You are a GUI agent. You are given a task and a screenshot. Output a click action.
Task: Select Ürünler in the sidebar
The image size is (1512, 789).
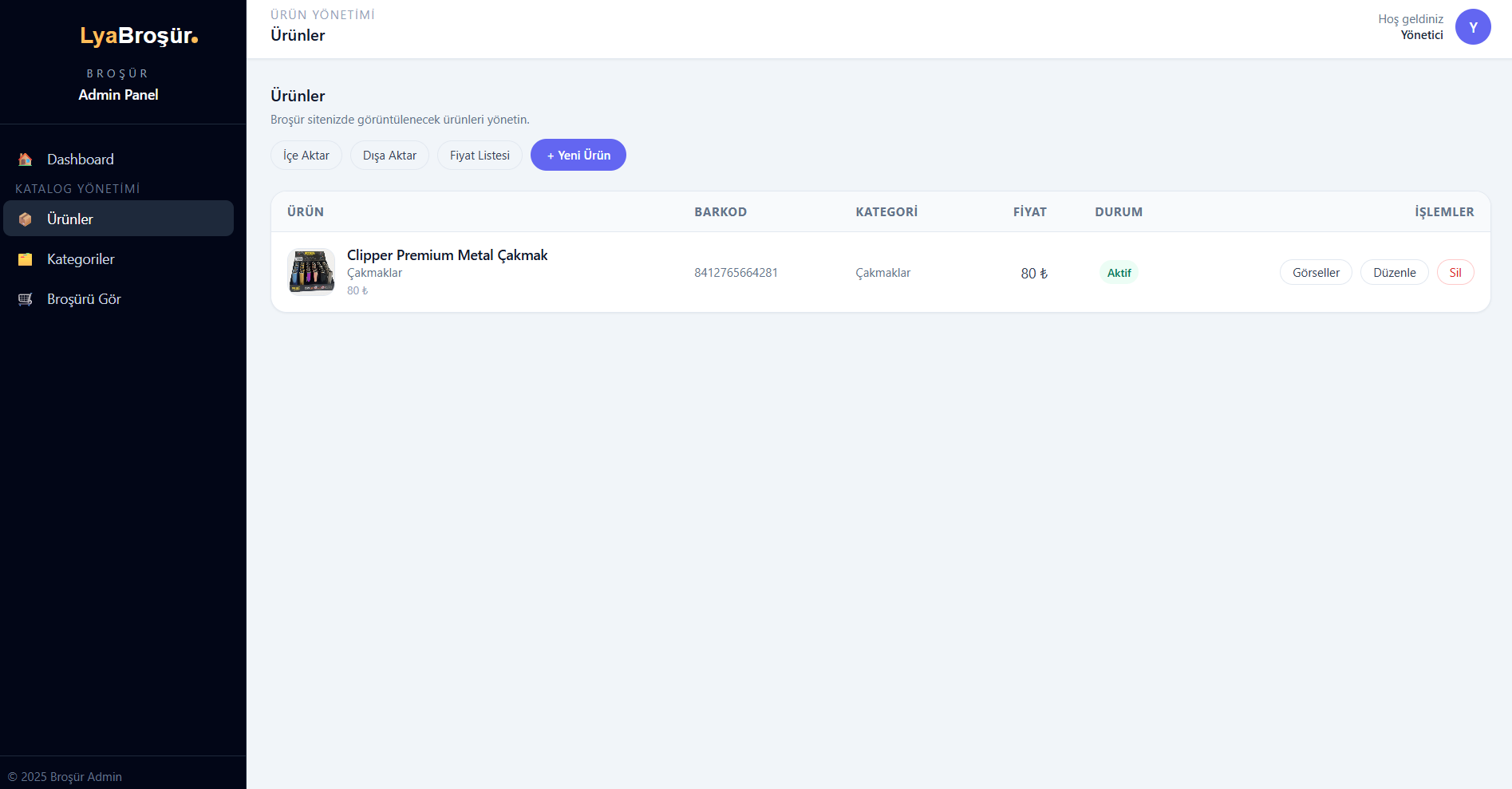[70, 219]
